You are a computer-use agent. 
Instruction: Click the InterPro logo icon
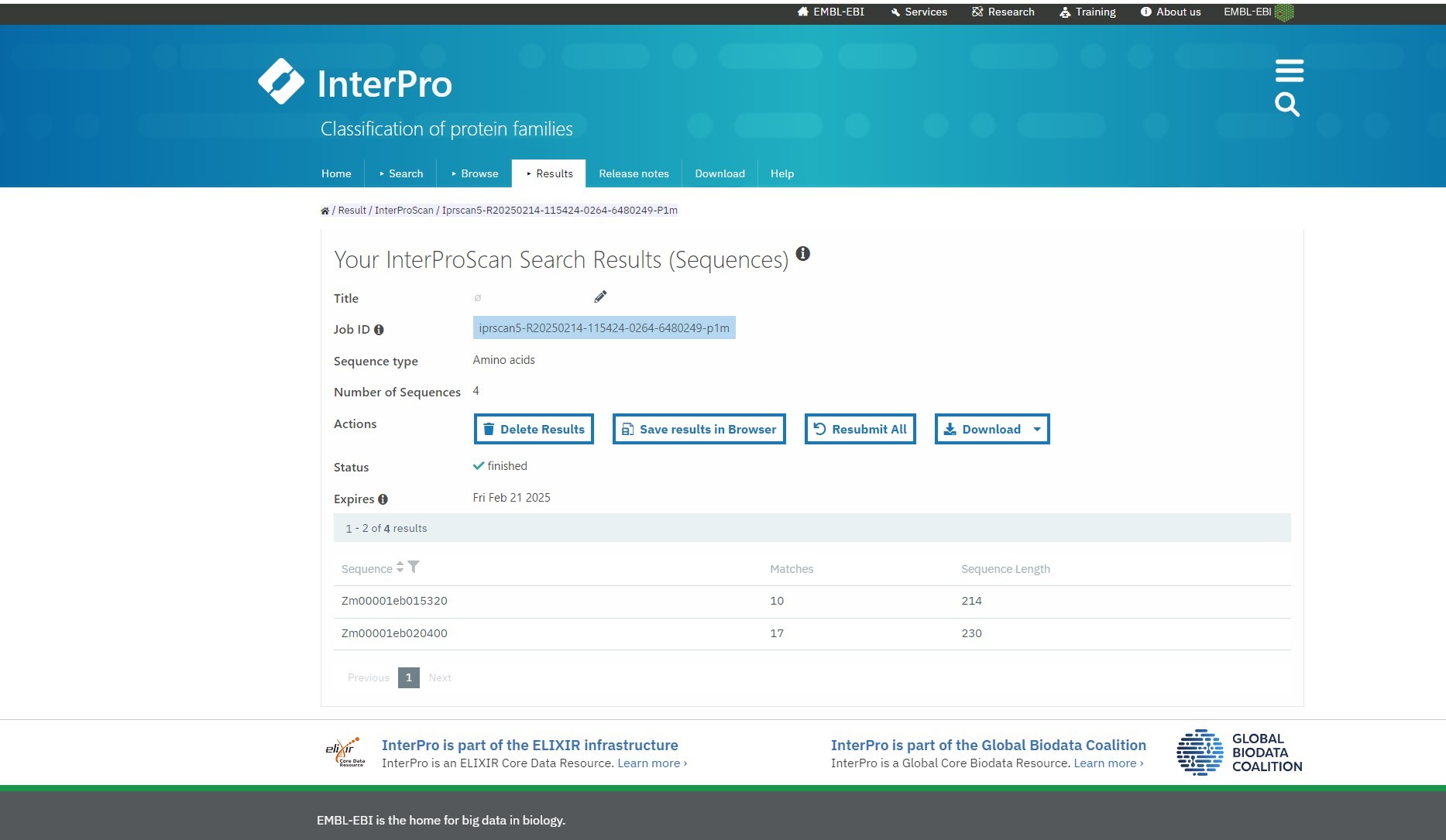tap(281, 81)
